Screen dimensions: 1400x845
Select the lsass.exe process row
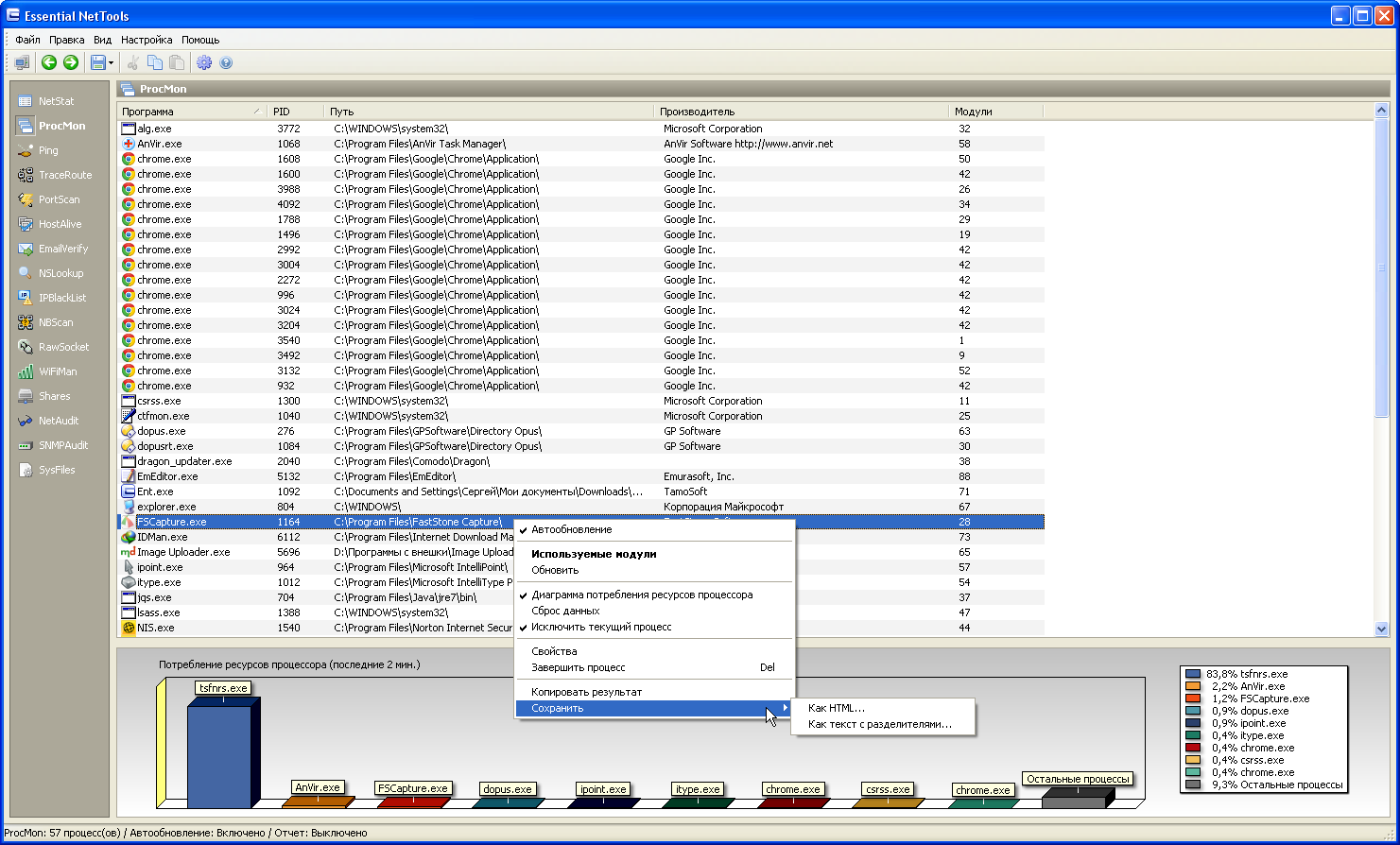point(580,612)
